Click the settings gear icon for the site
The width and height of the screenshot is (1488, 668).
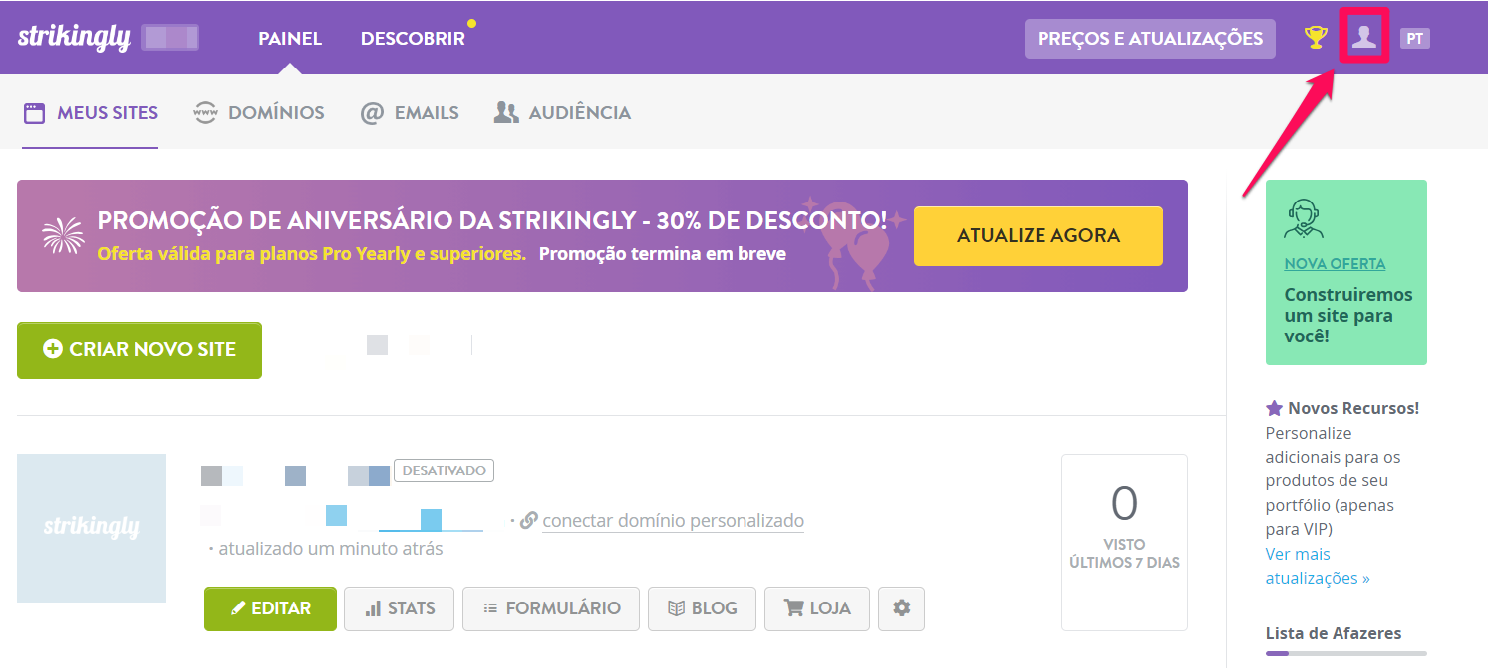tap(901, 608)
